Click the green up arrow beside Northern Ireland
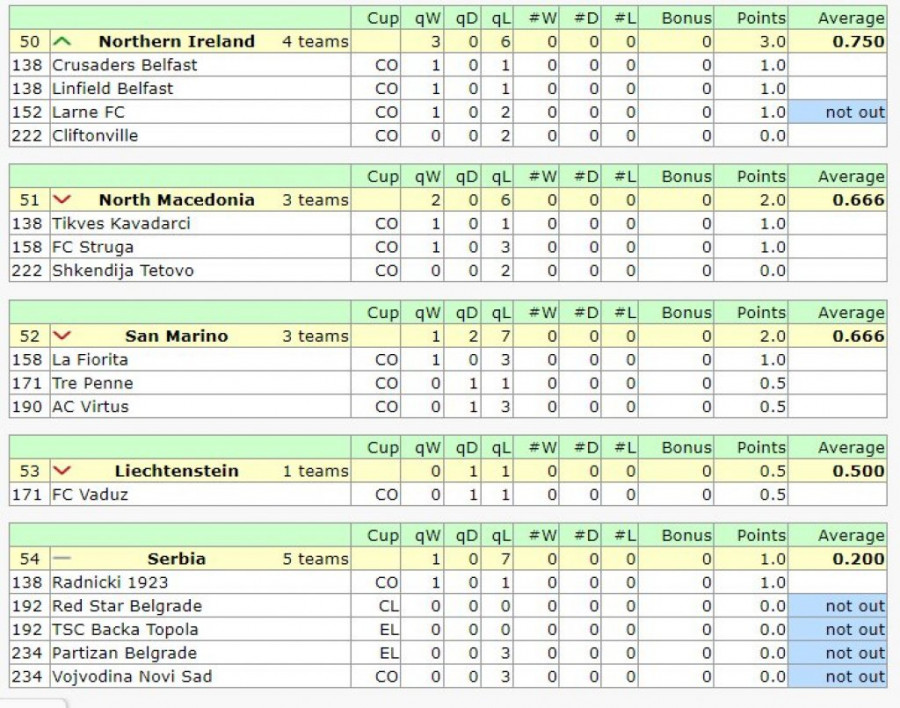 tap(62, 41)
